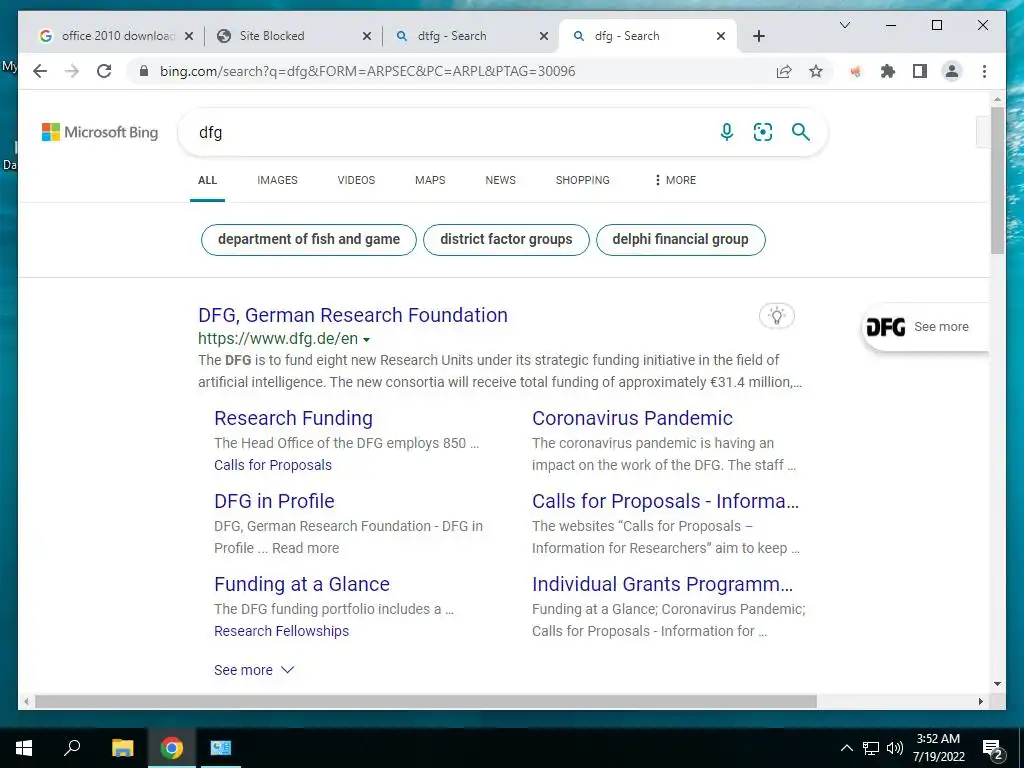This screenshot has height=768, width=1024.
Task: Click the volume speaker tray icon
Action: point(895,748)
